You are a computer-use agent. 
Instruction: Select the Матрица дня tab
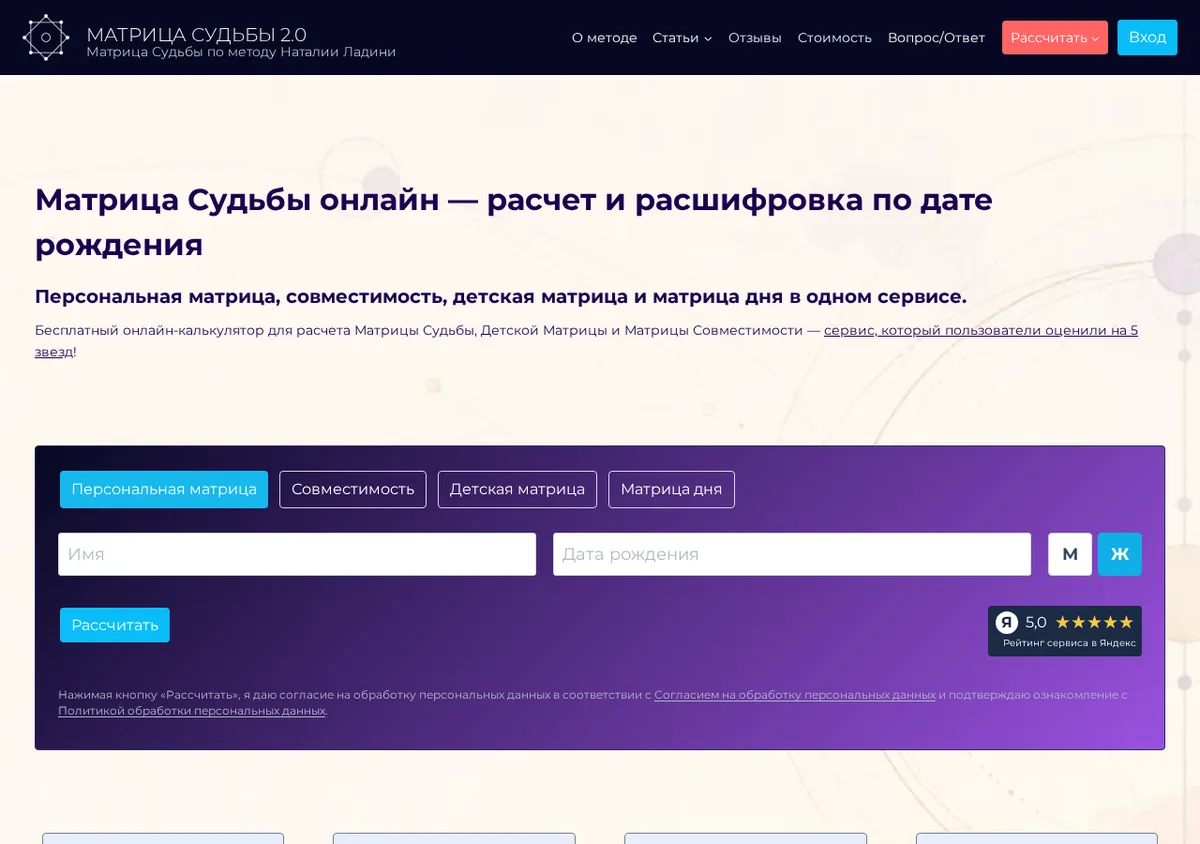(671, 489)
